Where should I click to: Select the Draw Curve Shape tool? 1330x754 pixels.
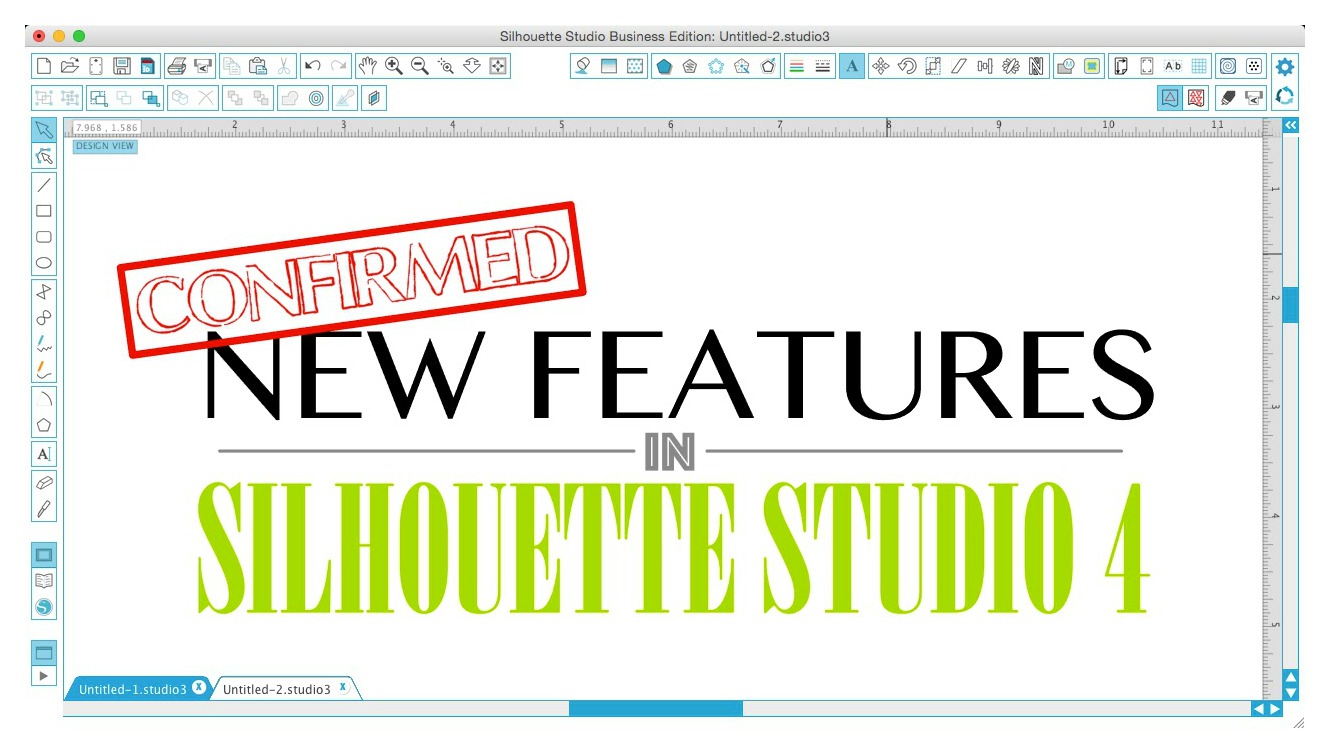pyautogui.click(x=44, y=318)
